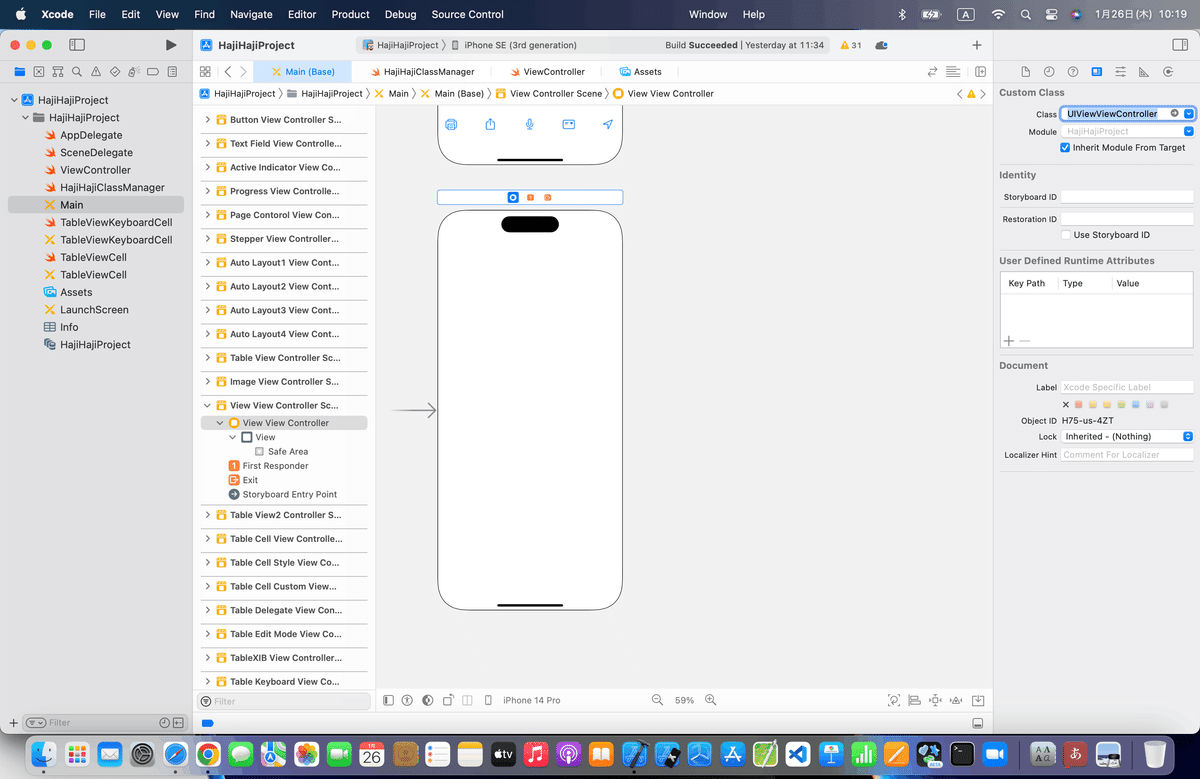This screenshot has height=779, width=1200.
Task: Pick the red label color swatch
Action: point(1079,404)
